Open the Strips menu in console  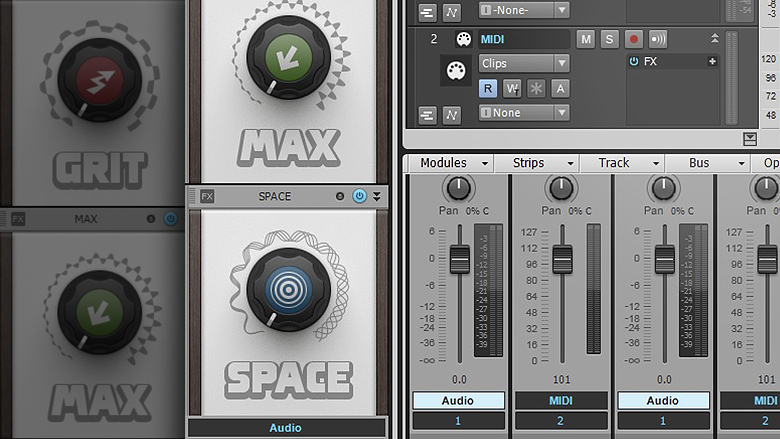(544, 163)
